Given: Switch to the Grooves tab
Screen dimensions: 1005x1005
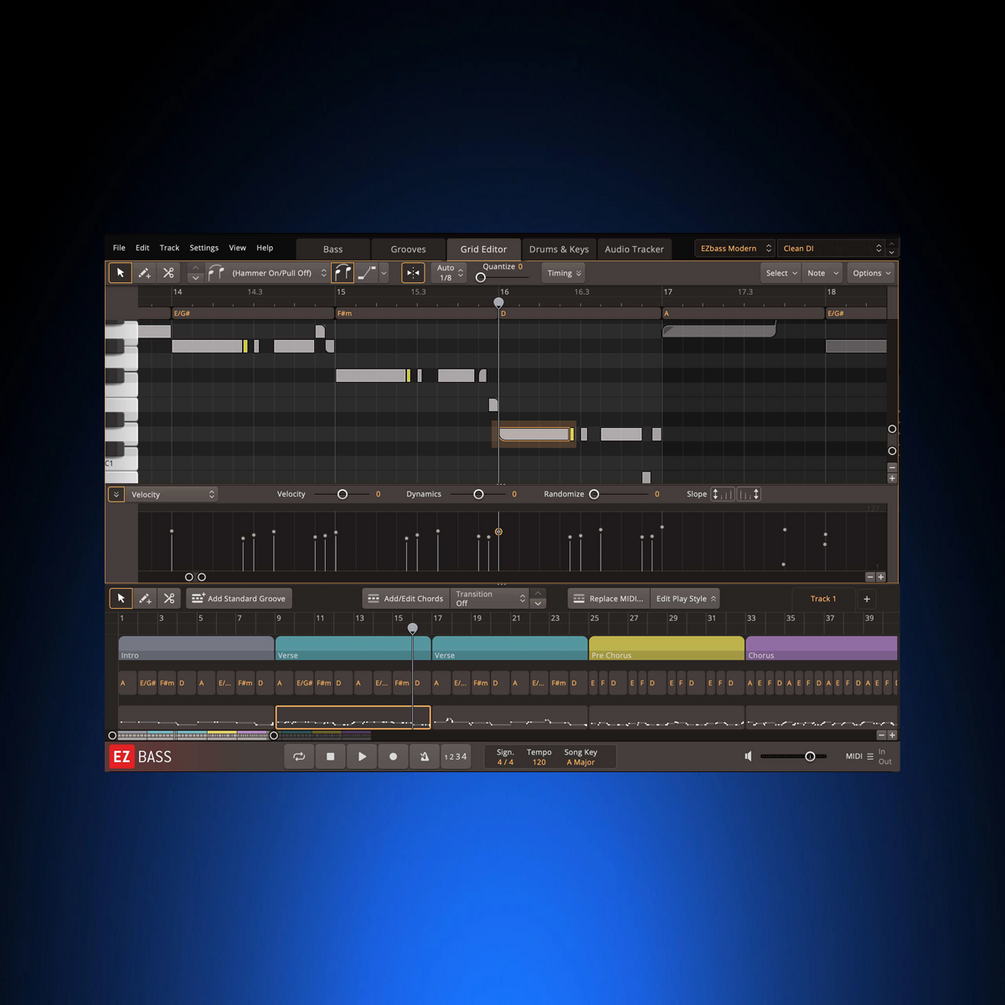Looking at the screenshot, I should [x=408, y=249].
